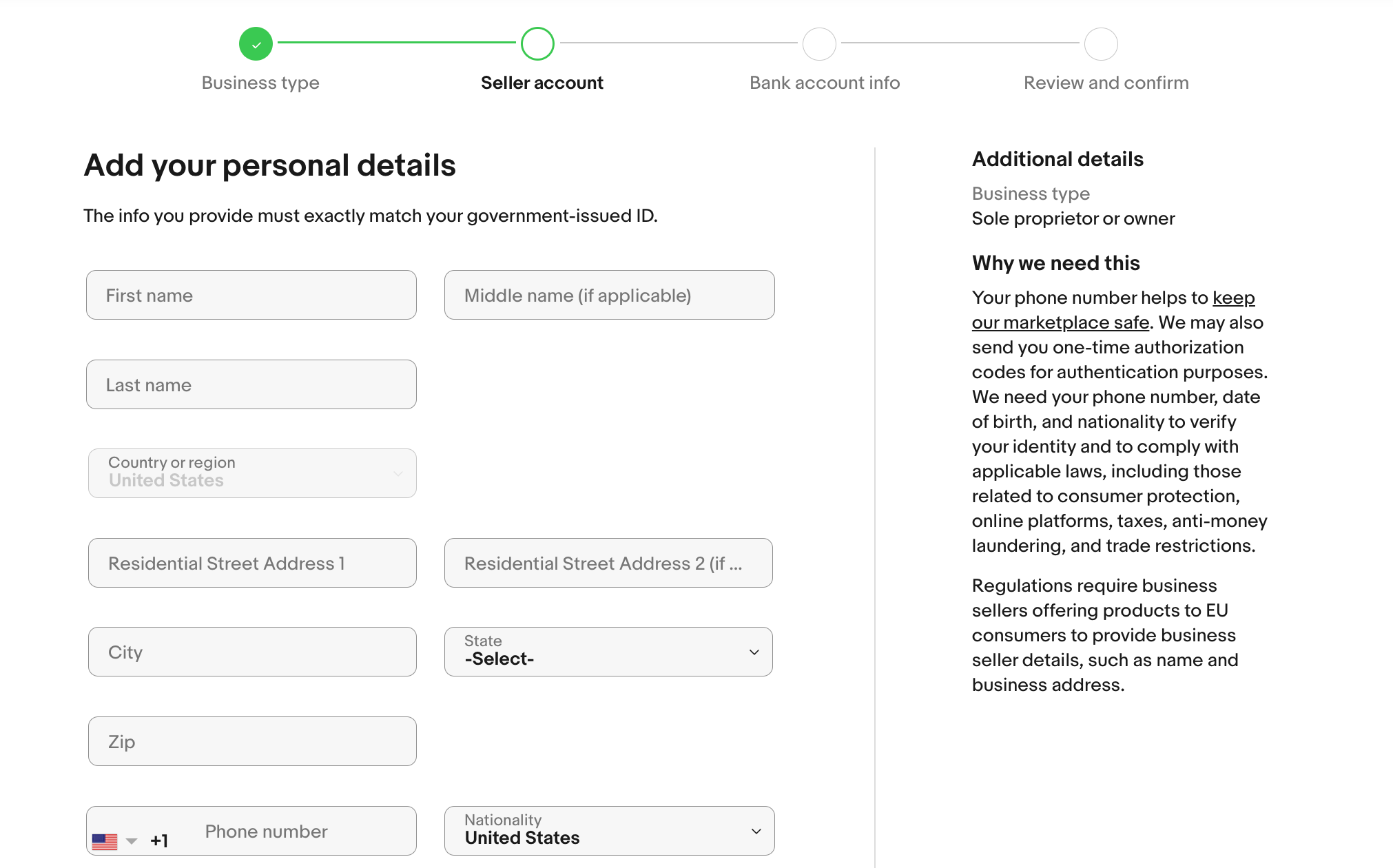Select the Business type step label
This screenshot has height=868, width=1393.
(260, 82)
